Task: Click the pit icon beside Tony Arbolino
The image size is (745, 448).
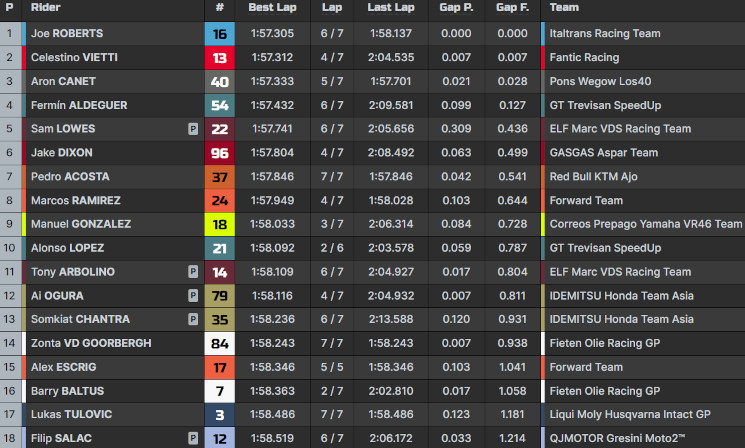Action: click(x=192, y=272)
